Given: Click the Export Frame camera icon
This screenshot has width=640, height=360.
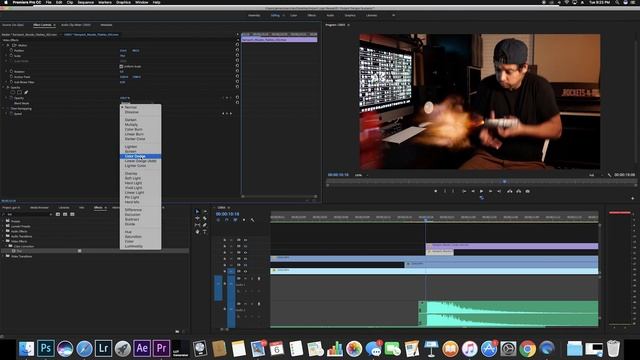Looking at the screenshot, I should pyautogui.click(x=527, y=191).
